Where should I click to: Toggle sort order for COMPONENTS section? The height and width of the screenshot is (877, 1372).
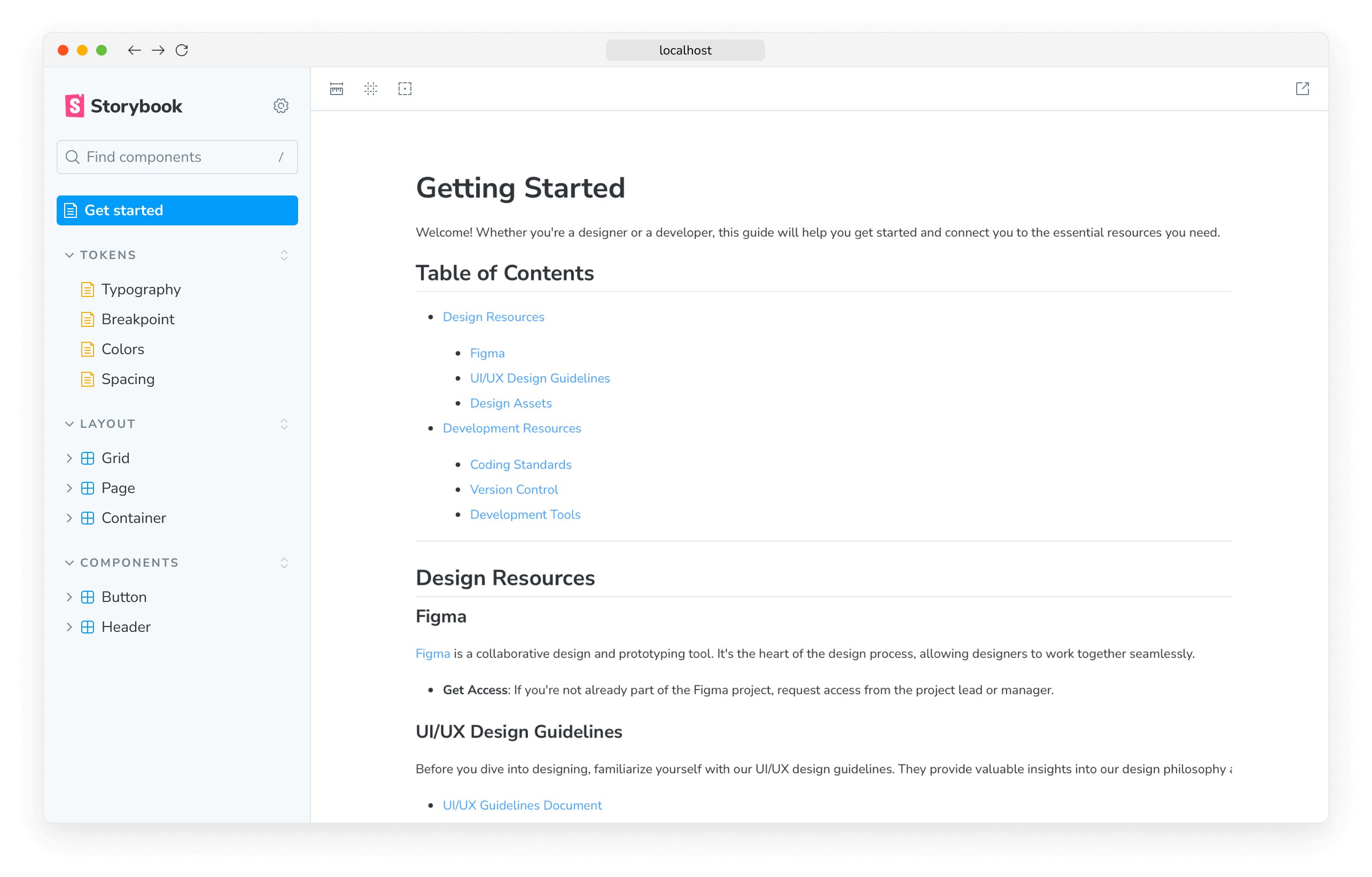(x=284, y=563)
